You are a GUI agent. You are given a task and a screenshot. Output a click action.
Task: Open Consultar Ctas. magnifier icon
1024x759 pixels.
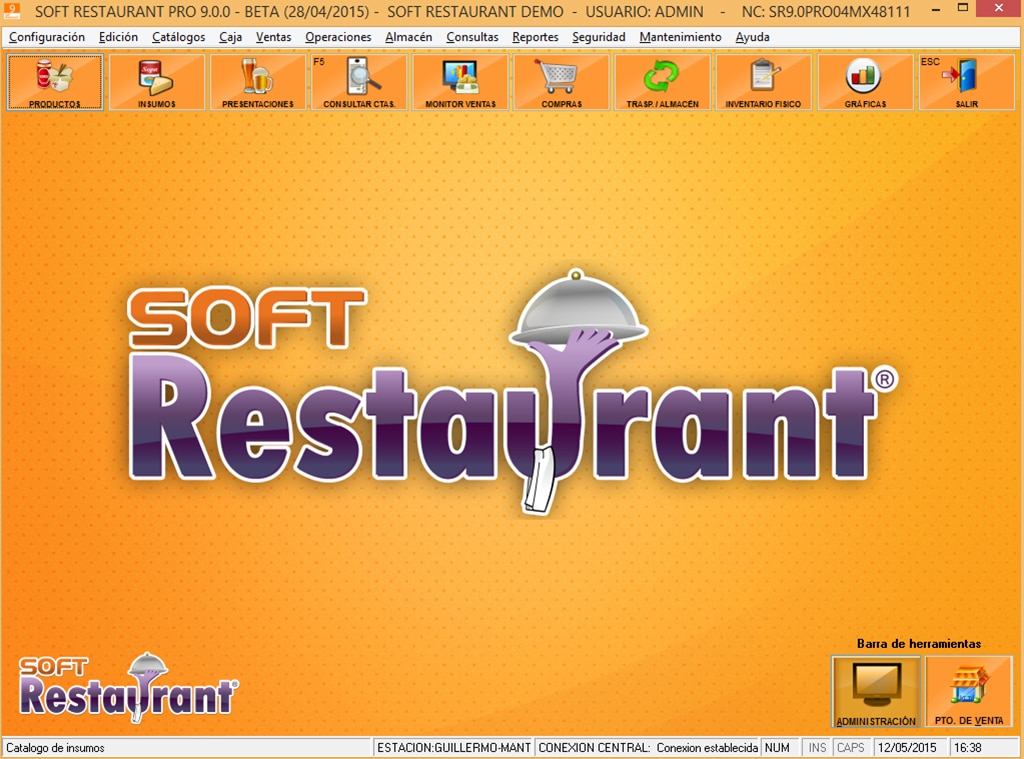(359, 82)
